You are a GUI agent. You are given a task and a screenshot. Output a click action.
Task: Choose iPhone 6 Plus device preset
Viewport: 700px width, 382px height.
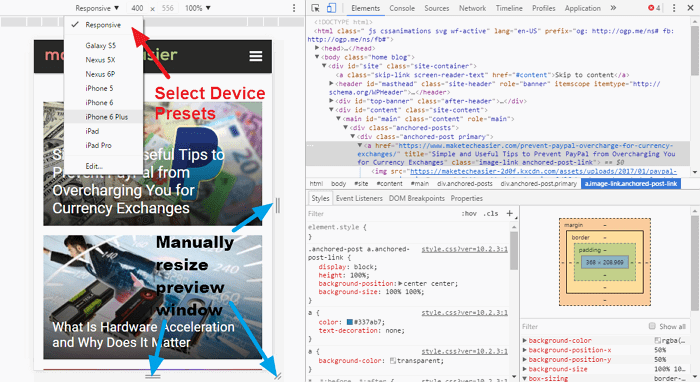pos(104,117)
